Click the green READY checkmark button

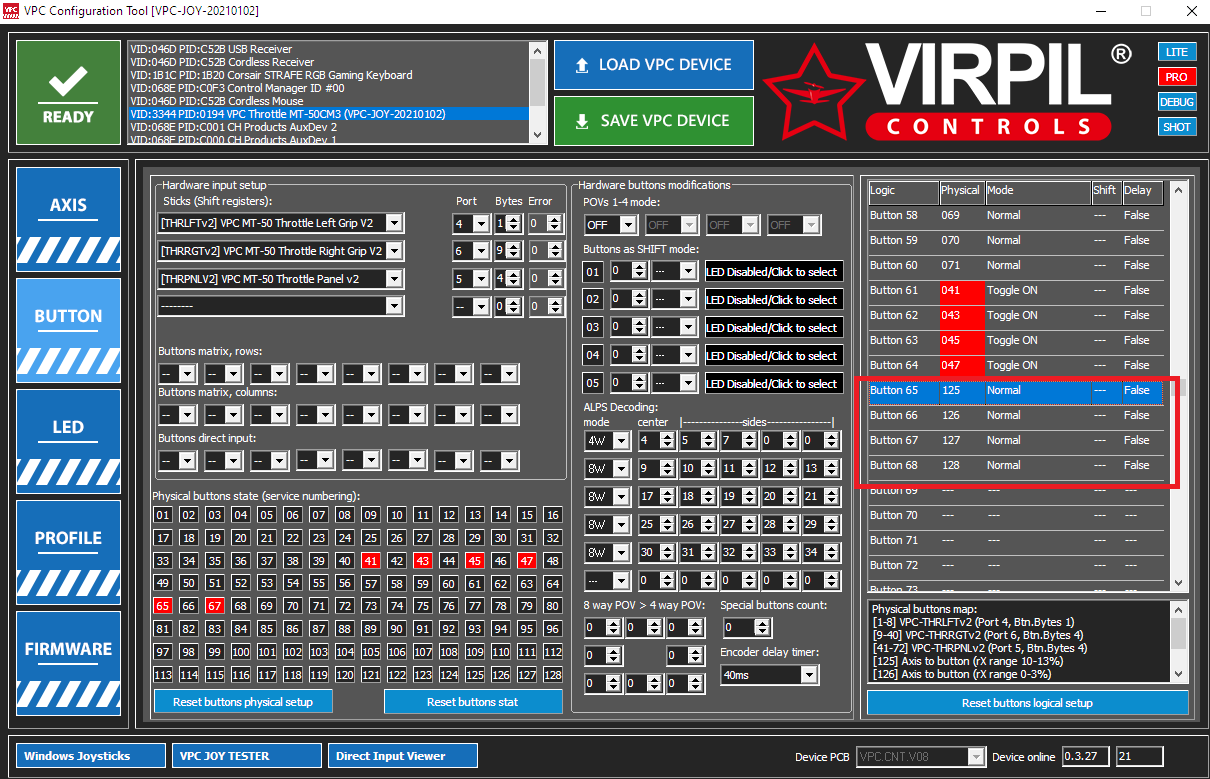(x=68, y=92)
